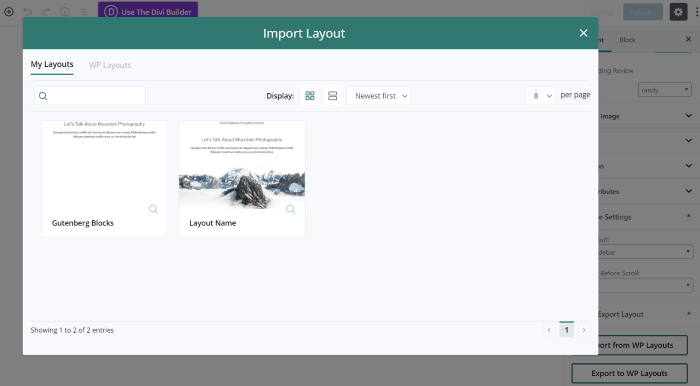This screenshot has height=386, width=700.
Task: Click Import from WP Layouts button
Action: tap(643, 345)
